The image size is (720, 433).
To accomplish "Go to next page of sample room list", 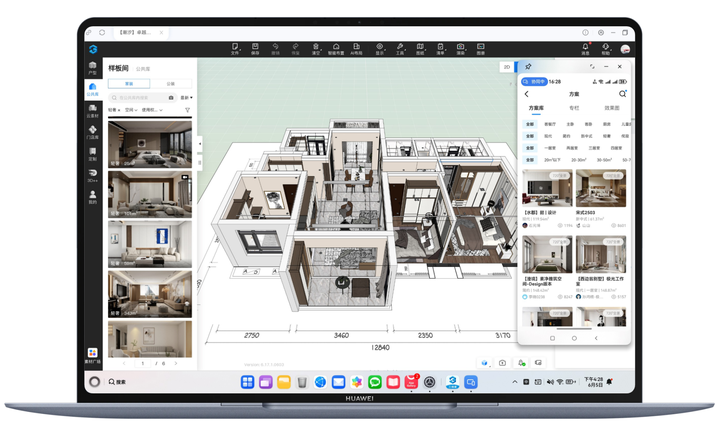I will (176, 363).
